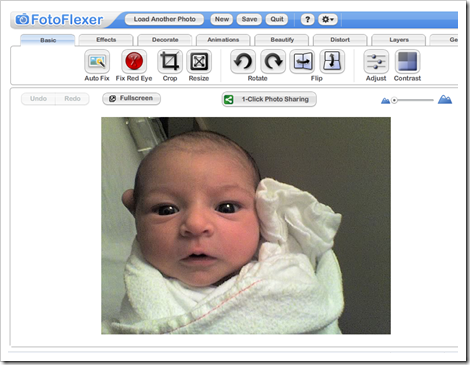470x365 pixels.
Task: Click the zoom slider handle
Action: [394, 100]
